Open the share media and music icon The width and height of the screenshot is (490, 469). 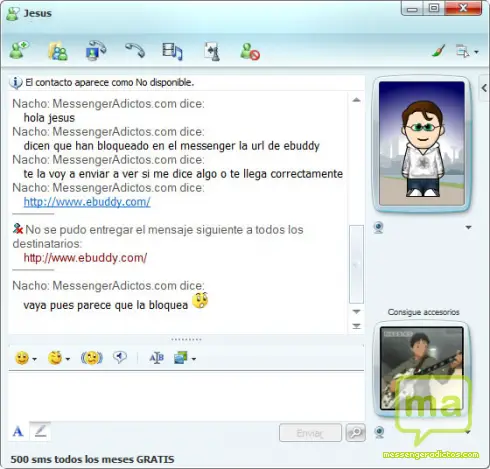tap(172, 51)
